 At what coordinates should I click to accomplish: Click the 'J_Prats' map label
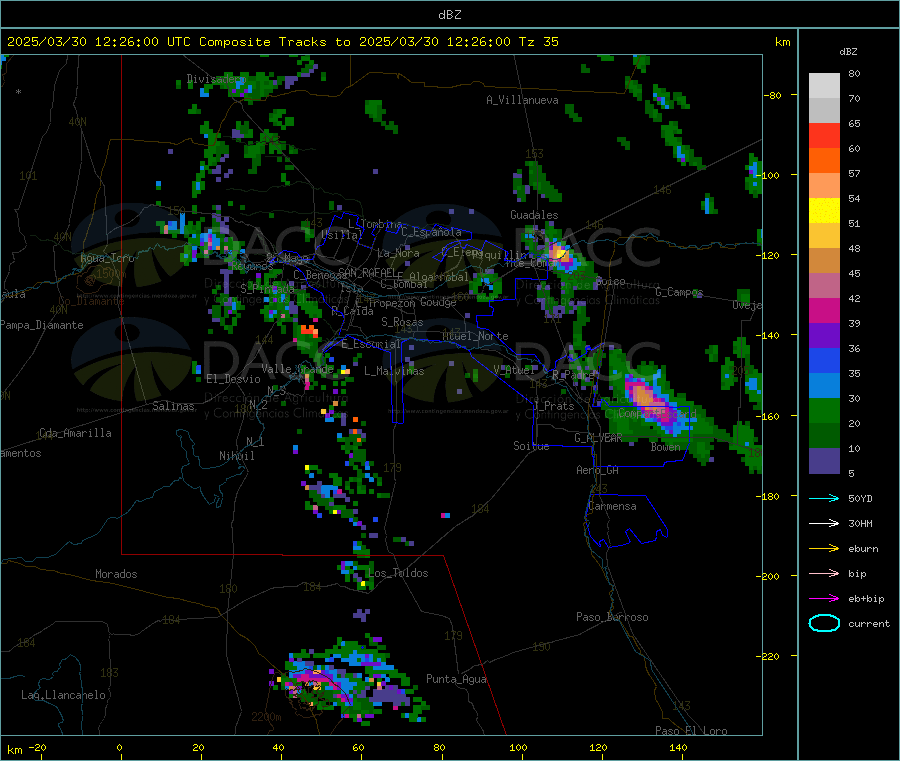pyautogui.click(x=554, y=406)
